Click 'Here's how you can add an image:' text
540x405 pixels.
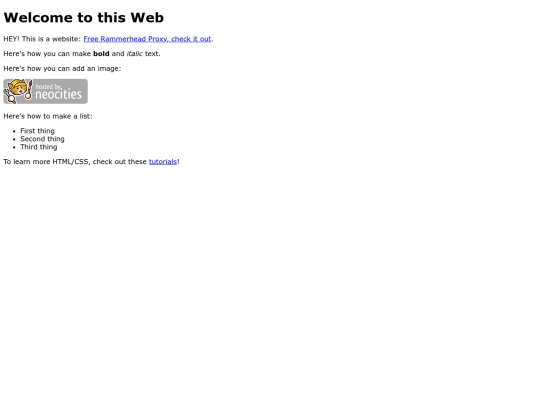62,69
